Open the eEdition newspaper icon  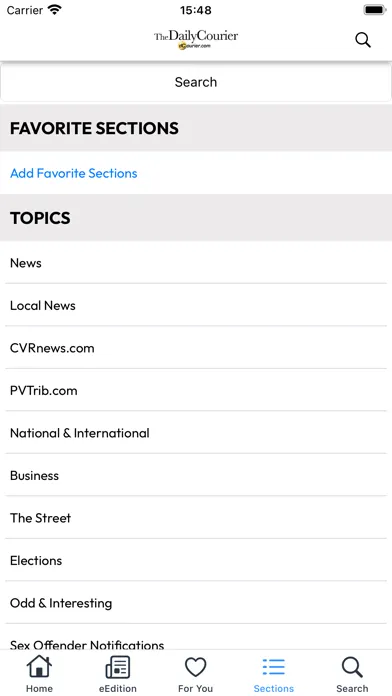tap(118, 667)
